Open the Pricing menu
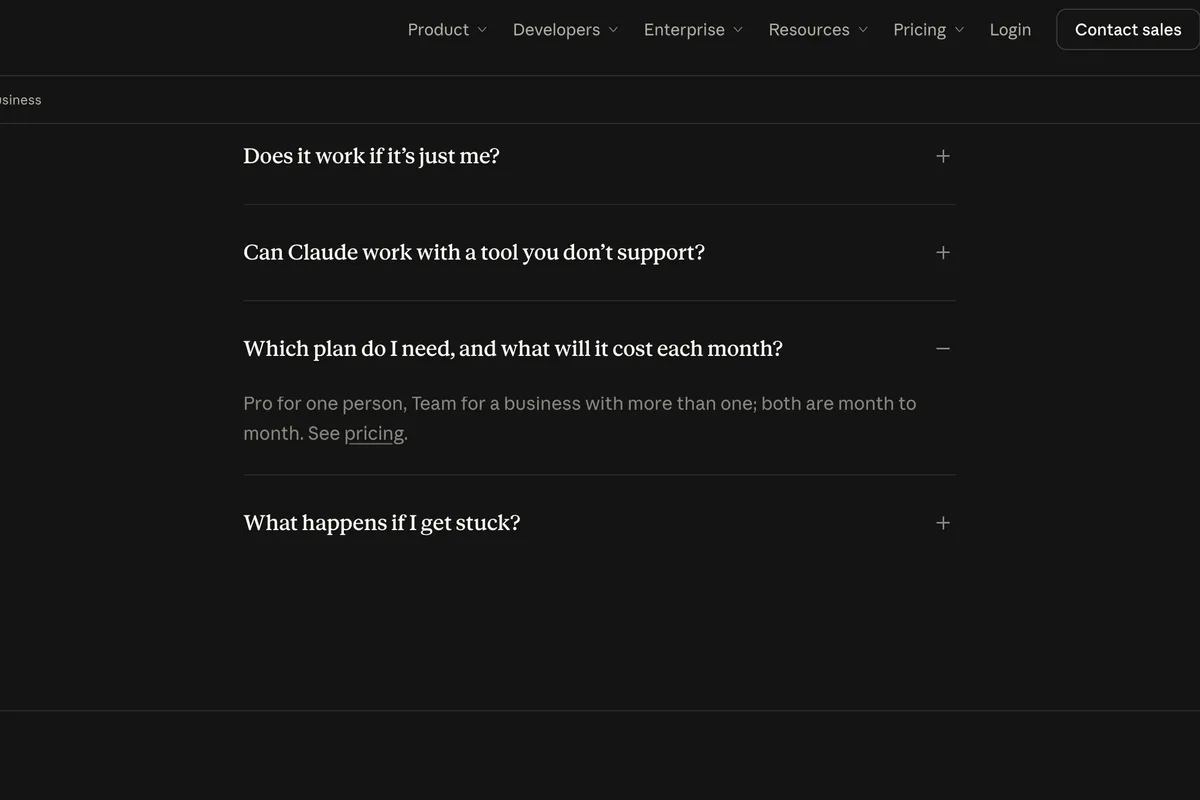 tap(928, 30)
